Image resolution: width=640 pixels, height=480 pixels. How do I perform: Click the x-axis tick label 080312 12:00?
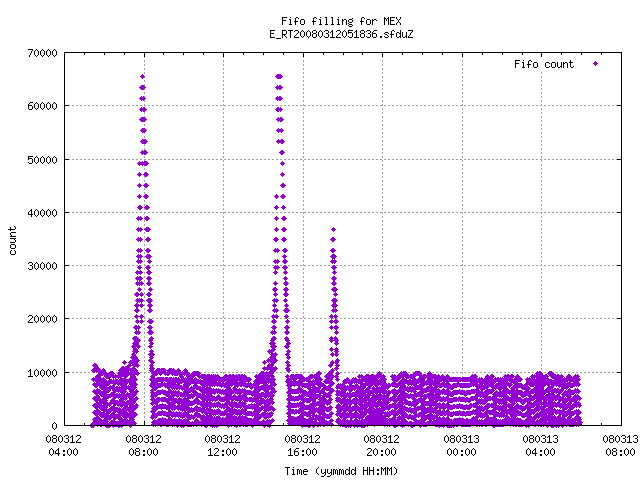click(x=222, y=446)
